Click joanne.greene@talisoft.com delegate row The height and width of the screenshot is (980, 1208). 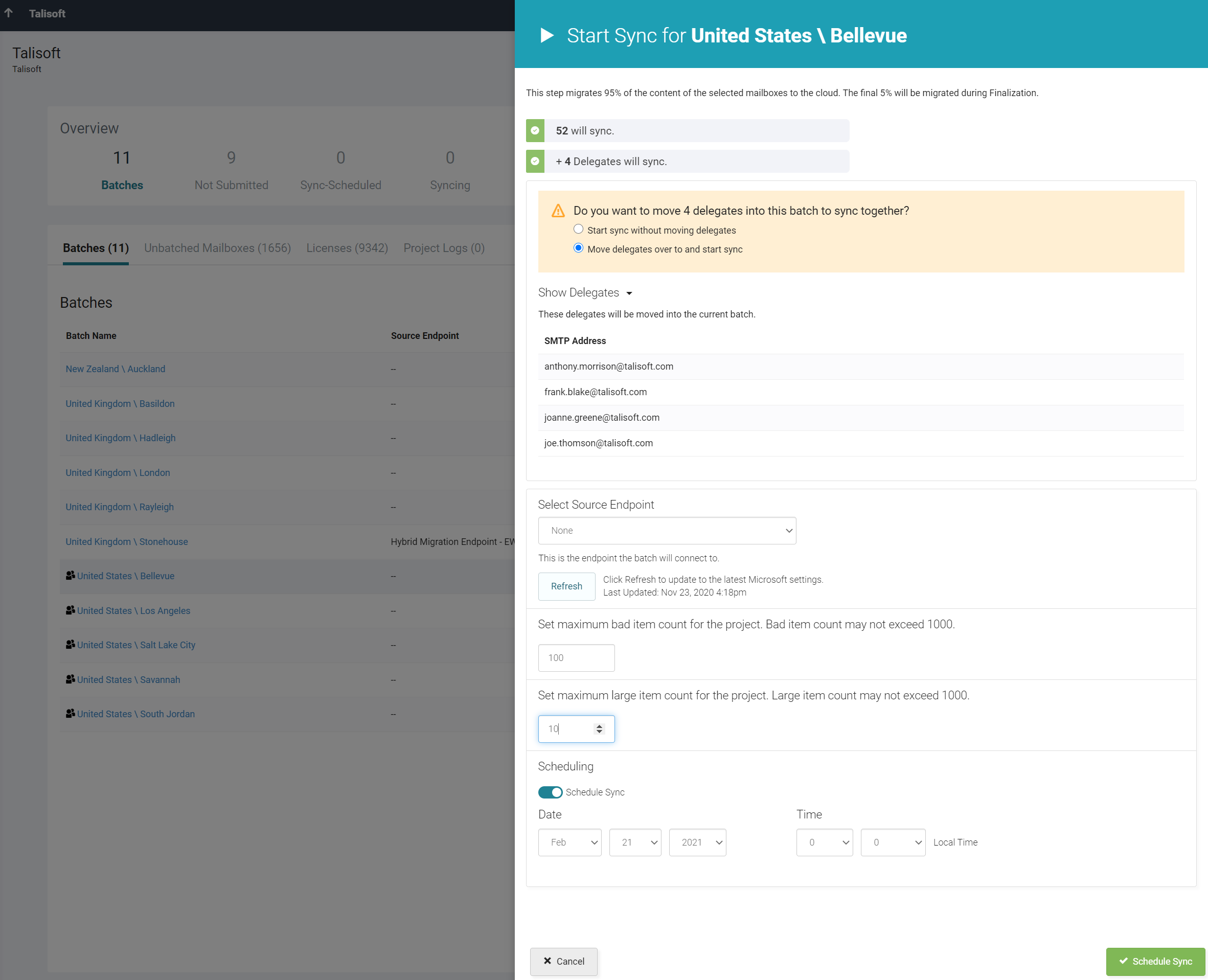click(x=861, y=417)
